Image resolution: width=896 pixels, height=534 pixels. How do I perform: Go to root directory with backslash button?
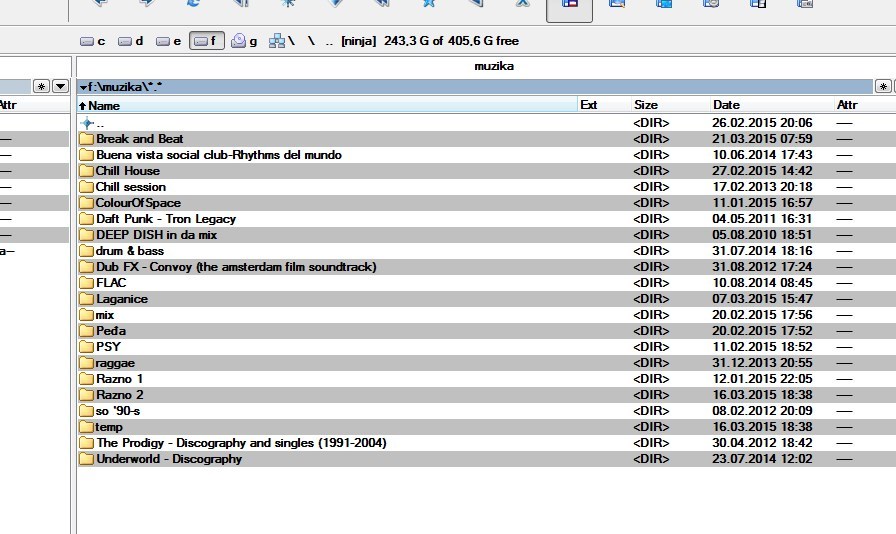[311, 41]
